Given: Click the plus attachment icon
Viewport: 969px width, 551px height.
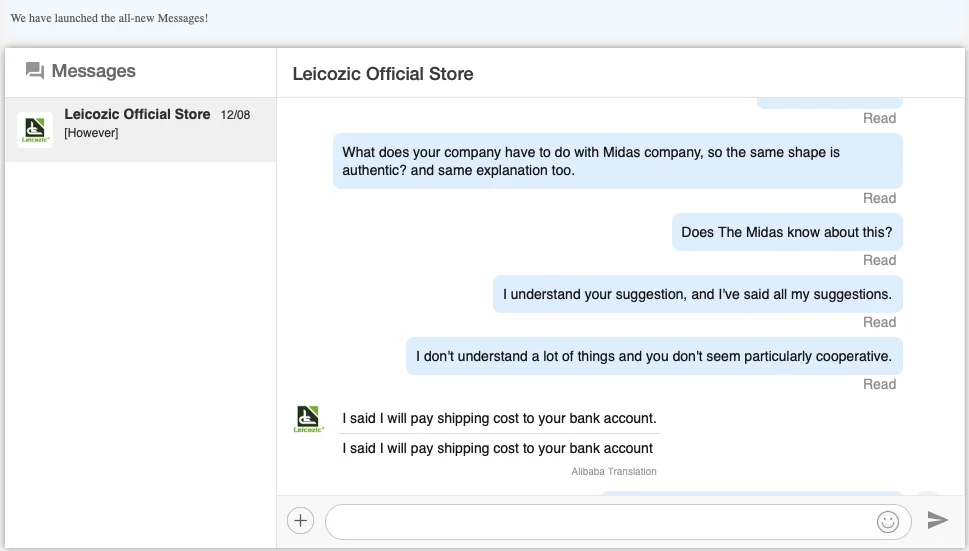Looking at the screenshot, I should pos(300,520).
